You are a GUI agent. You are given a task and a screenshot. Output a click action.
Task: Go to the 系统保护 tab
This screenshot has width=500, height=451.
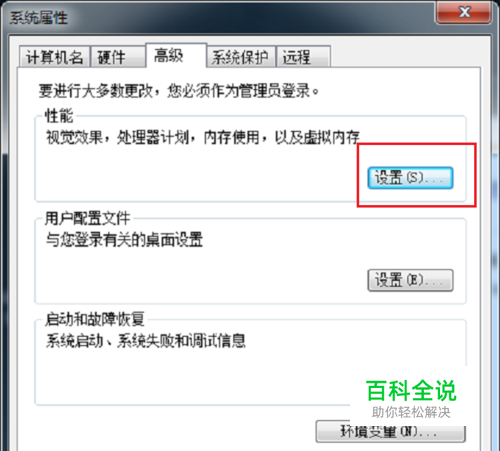(x=241, y=57)
